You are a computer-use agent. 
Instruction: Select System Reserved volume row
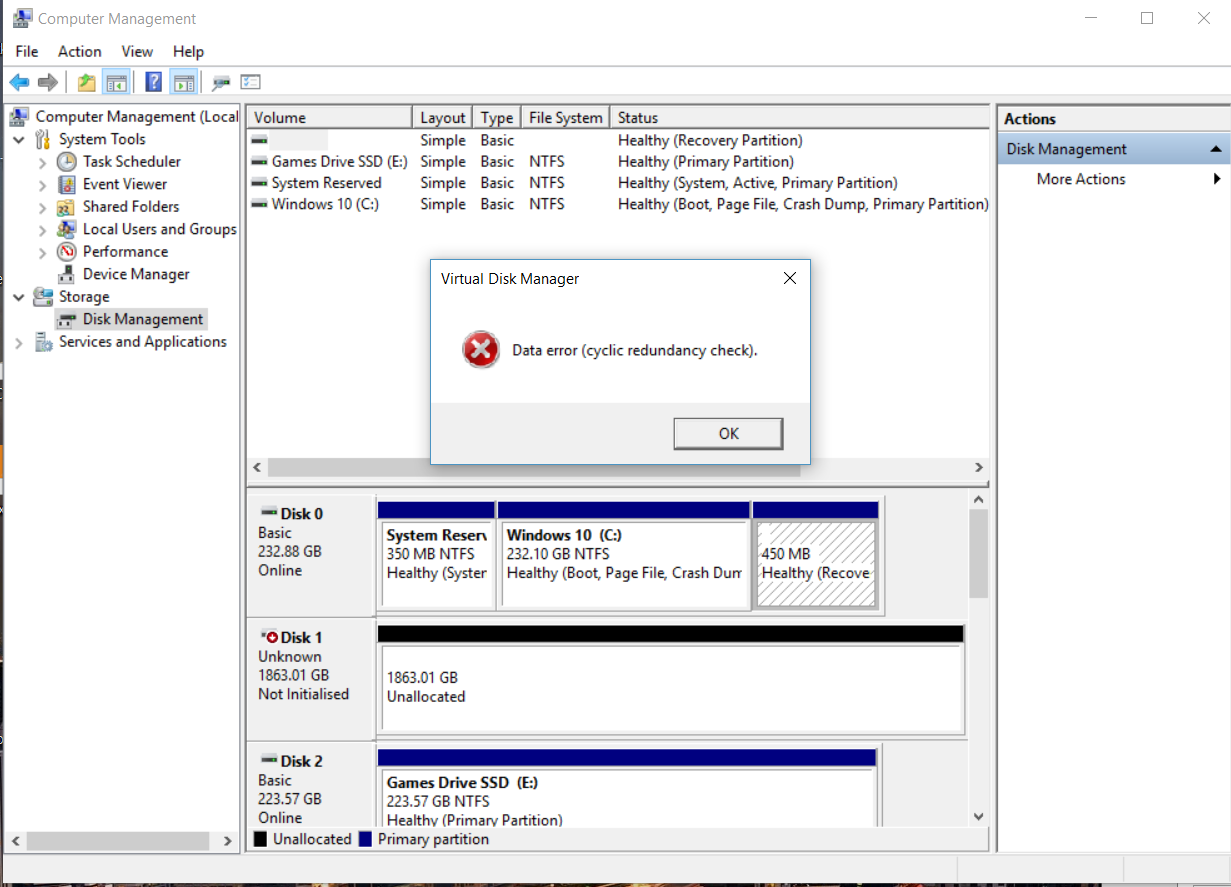pos(618,183)
